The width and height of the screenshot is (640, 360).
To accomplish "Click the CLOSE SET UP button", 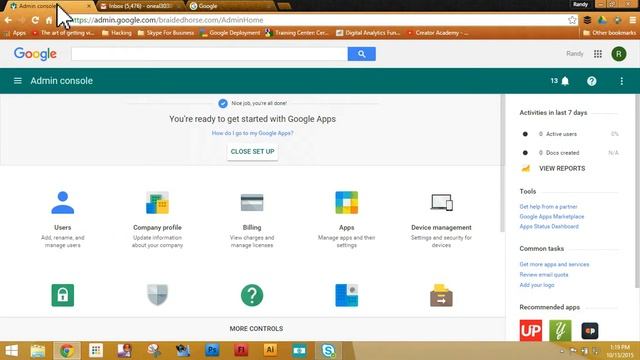I will coord(252,151).
